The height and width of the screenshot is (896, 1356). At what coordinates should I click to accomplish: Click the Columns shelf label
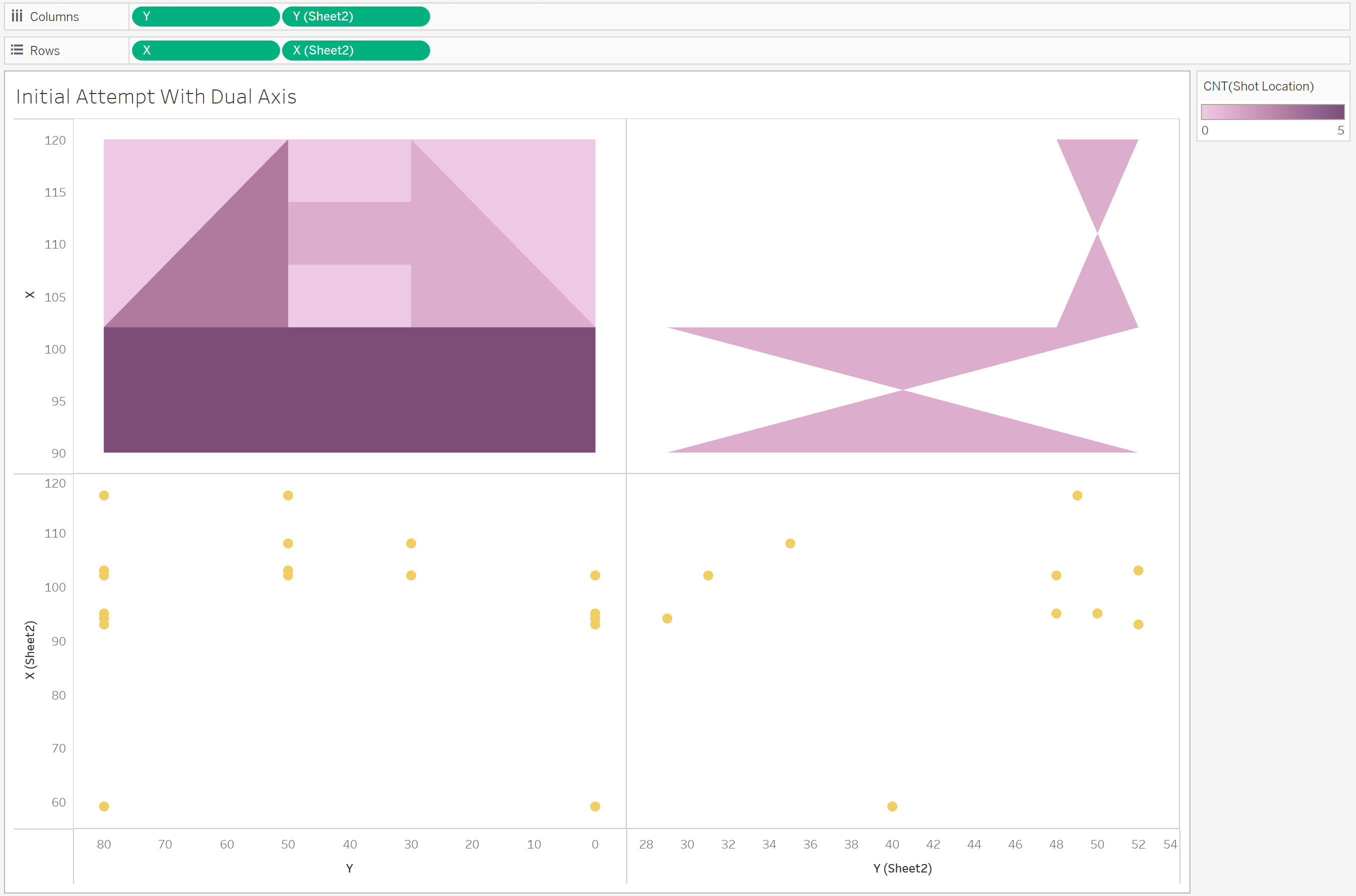click(x=55, y=16)
